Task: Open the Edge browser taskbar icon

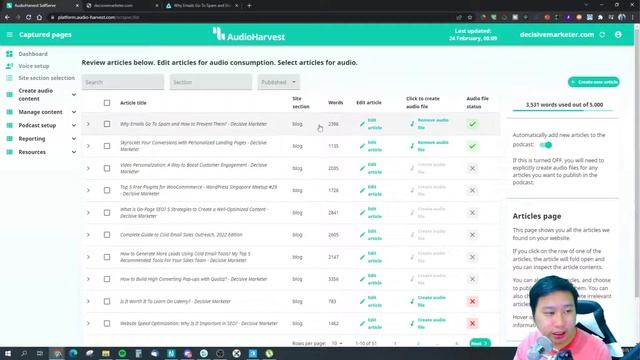Action: (x=73, y=353)
